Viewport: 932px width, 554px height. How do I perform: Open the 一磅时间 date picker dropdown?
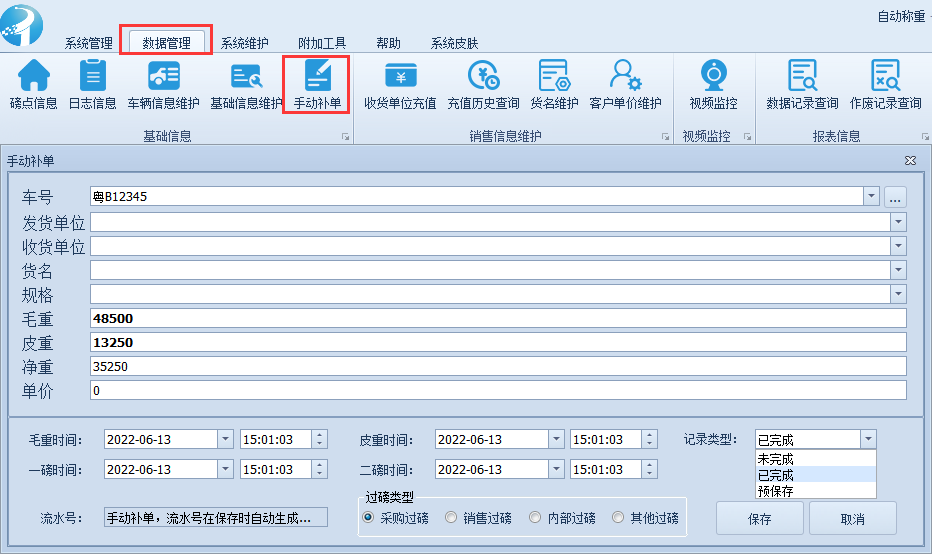point(225,469)
